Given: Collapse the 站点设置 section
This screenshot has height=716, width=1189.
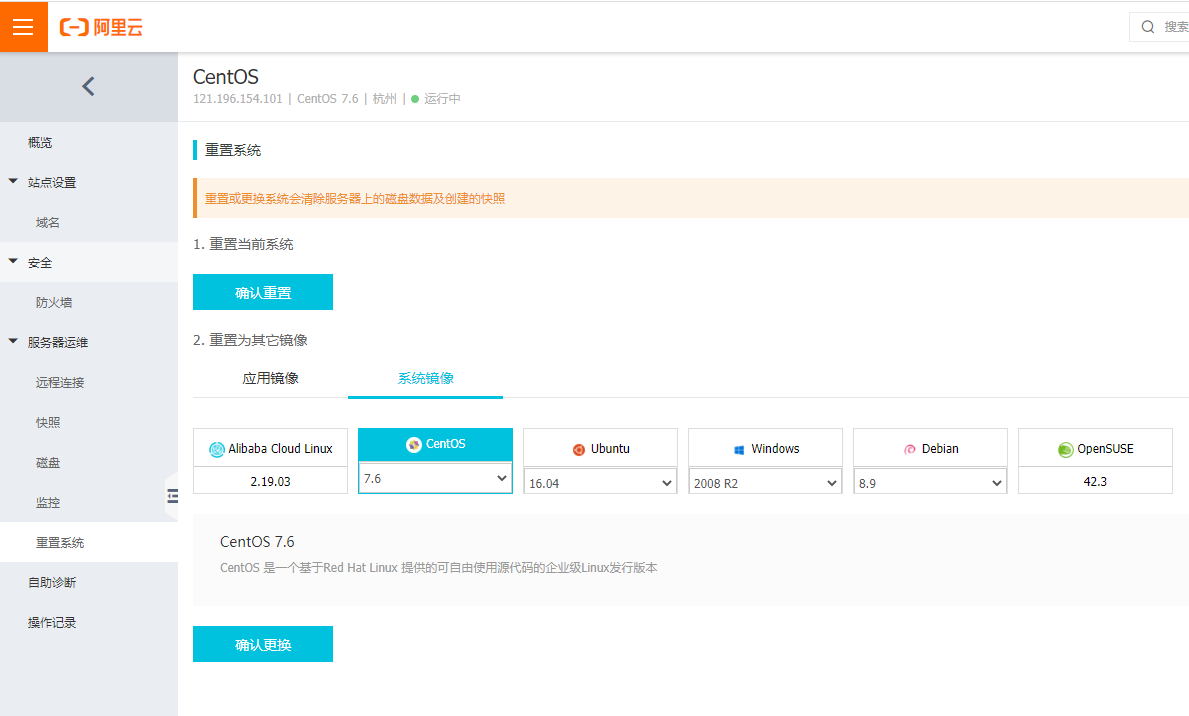Looking at the screenshot, I should pyautogui.click(x=13, y=181).
